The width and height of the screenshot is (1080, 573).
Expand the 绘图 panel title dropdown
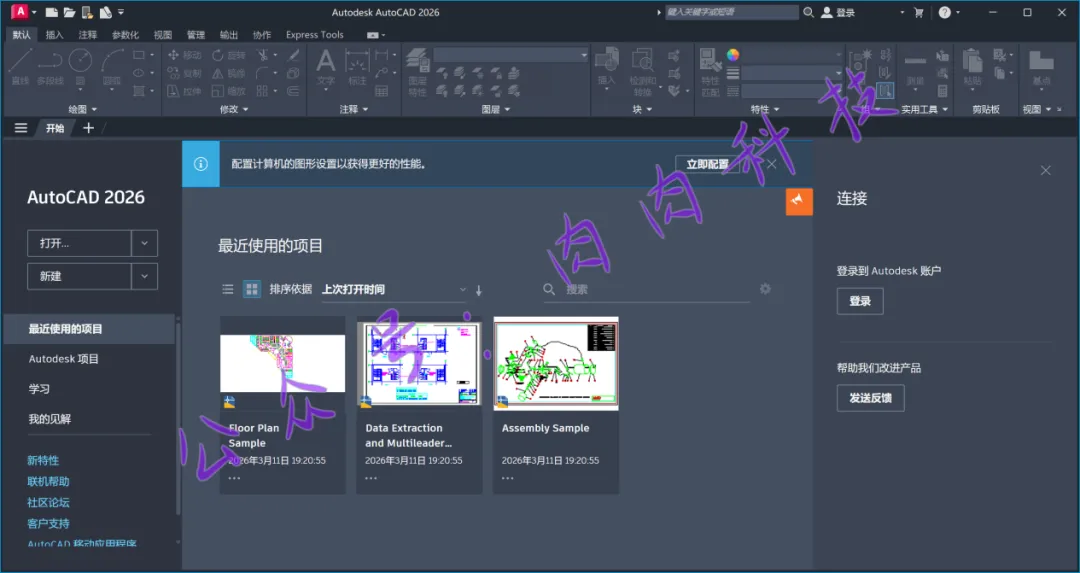[83, 109]
